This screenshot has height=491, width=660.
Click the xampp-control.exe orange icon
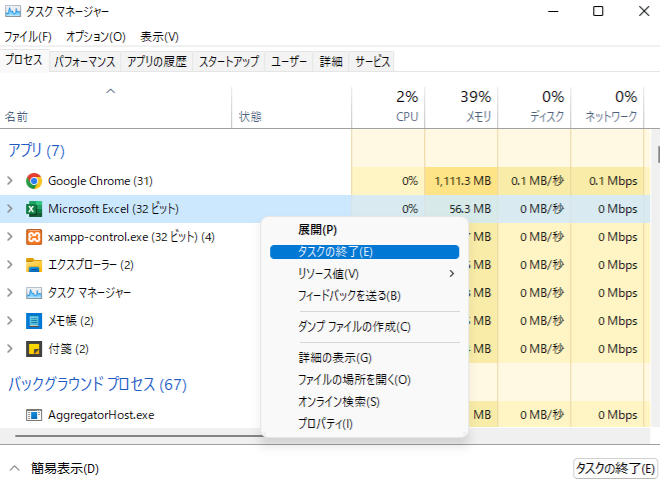(x=33, y=237)
